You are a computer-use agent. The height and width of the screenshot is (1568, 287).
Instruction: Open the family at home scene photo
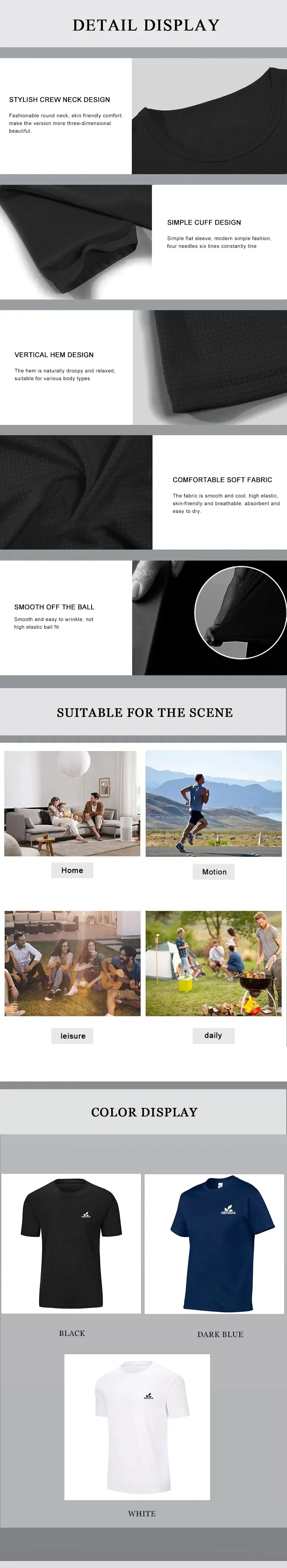pos(72,804)
